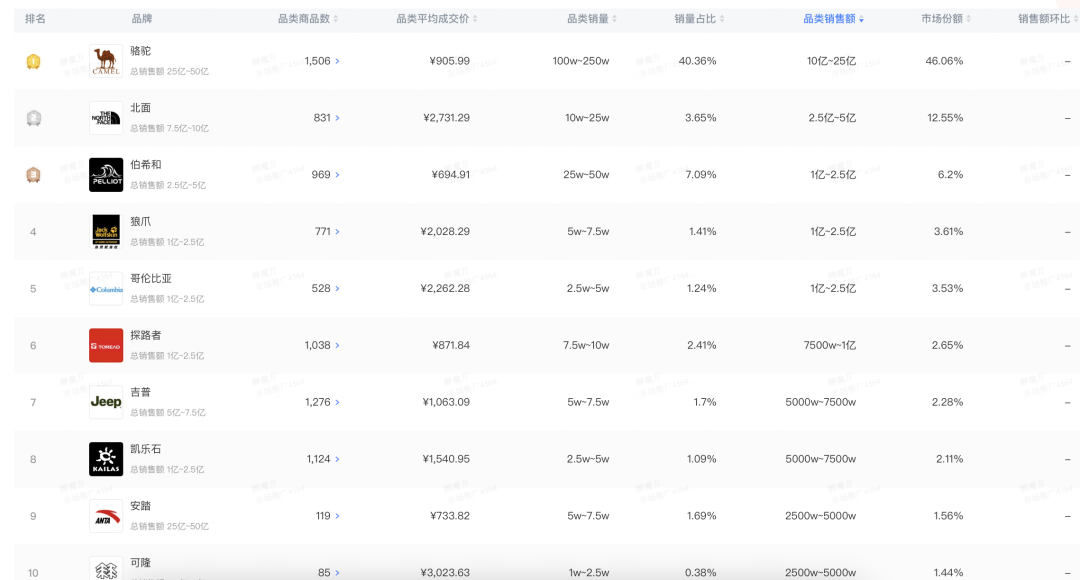Click the Kailas (凯乐石) brand logo
Screen dimensions: 1080x580
pyautogui.click(x=106, y=459)
